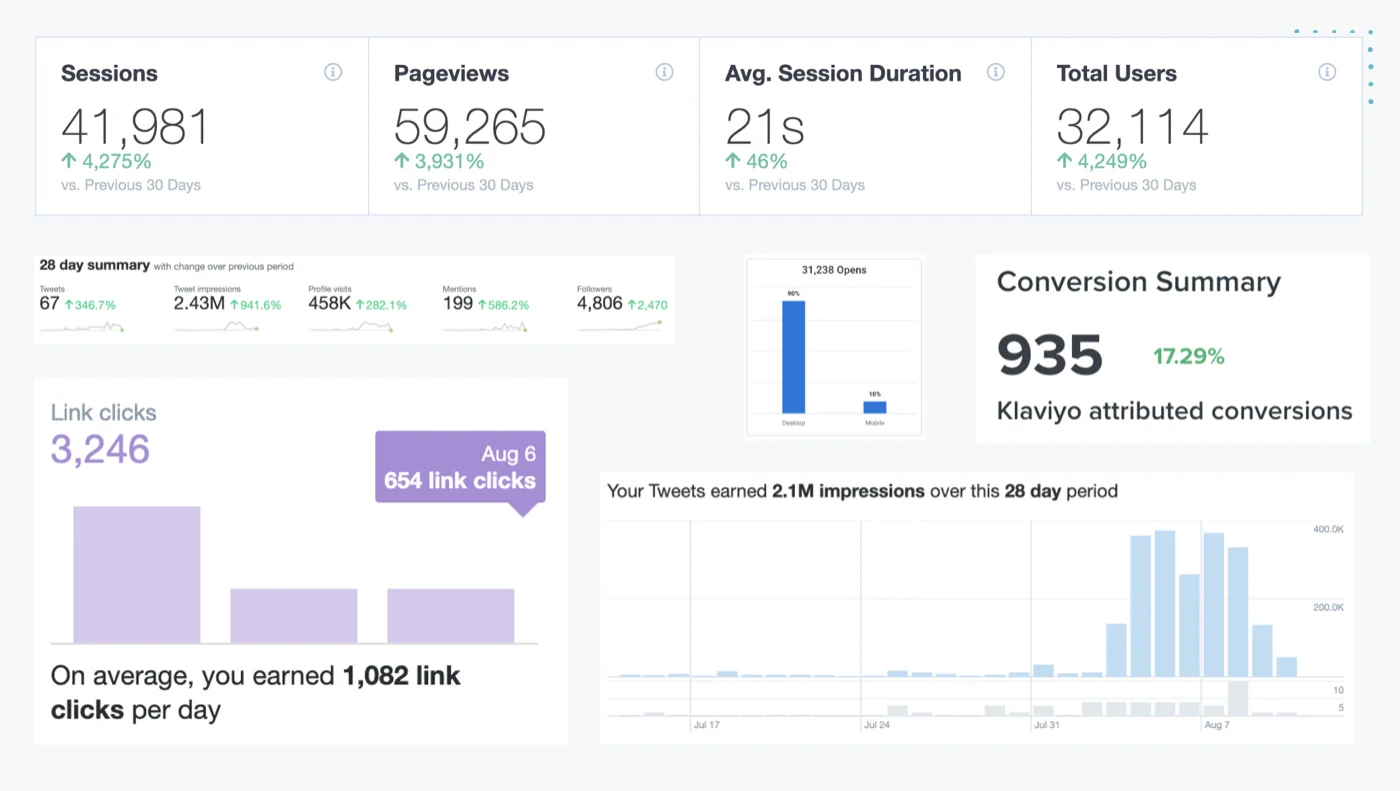Select the Tweets count "67"

(50, 303)
